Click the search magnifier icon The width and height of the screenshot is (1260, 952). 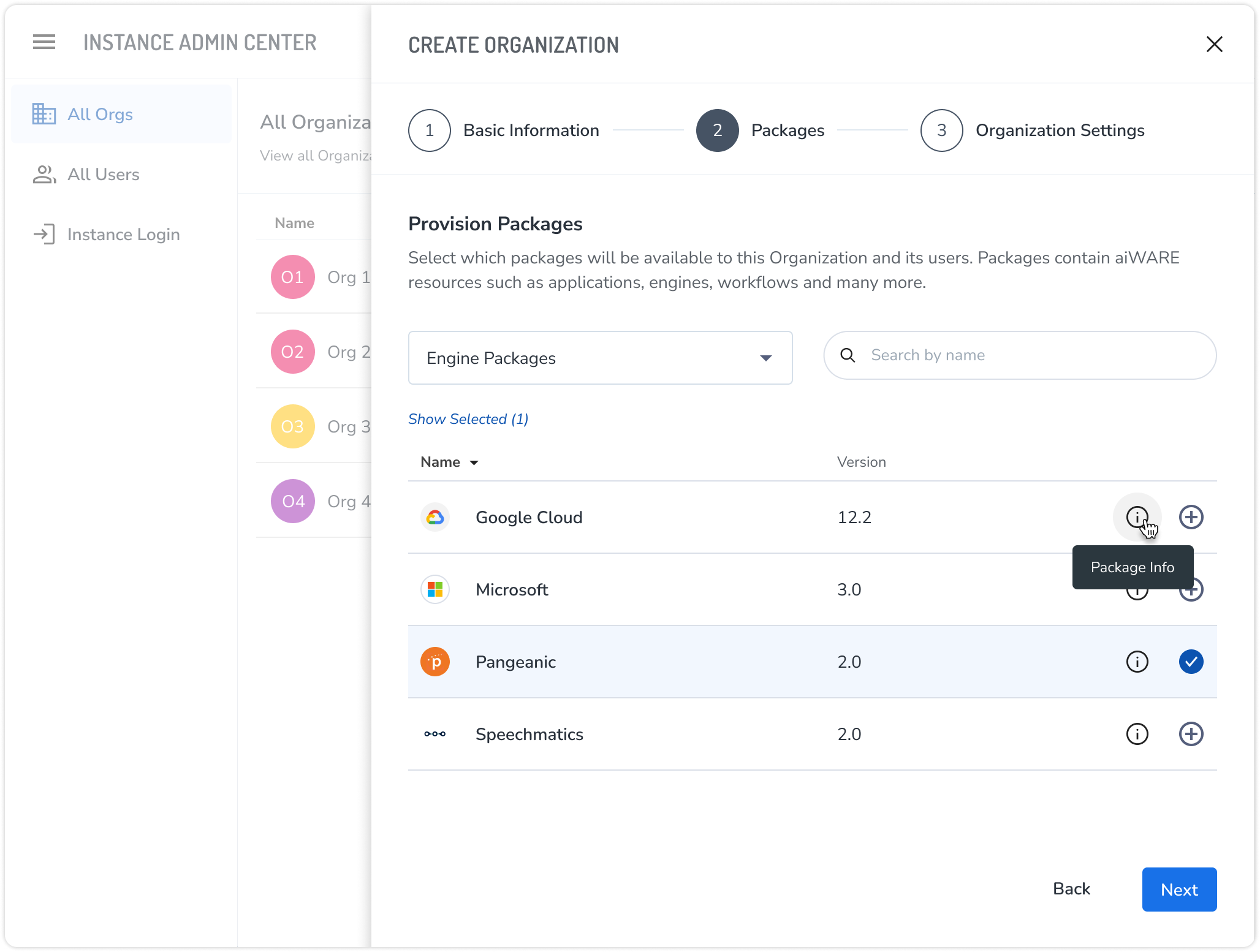click(x=848, y=355)
